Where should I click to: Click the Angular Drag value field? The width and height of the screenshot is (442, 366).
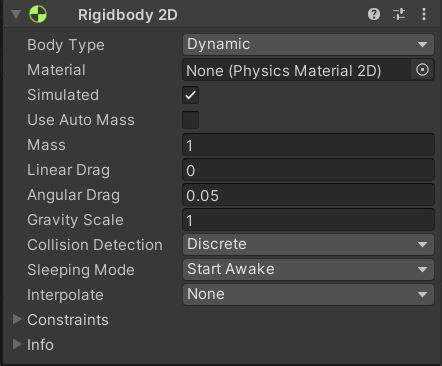point(308,195)
